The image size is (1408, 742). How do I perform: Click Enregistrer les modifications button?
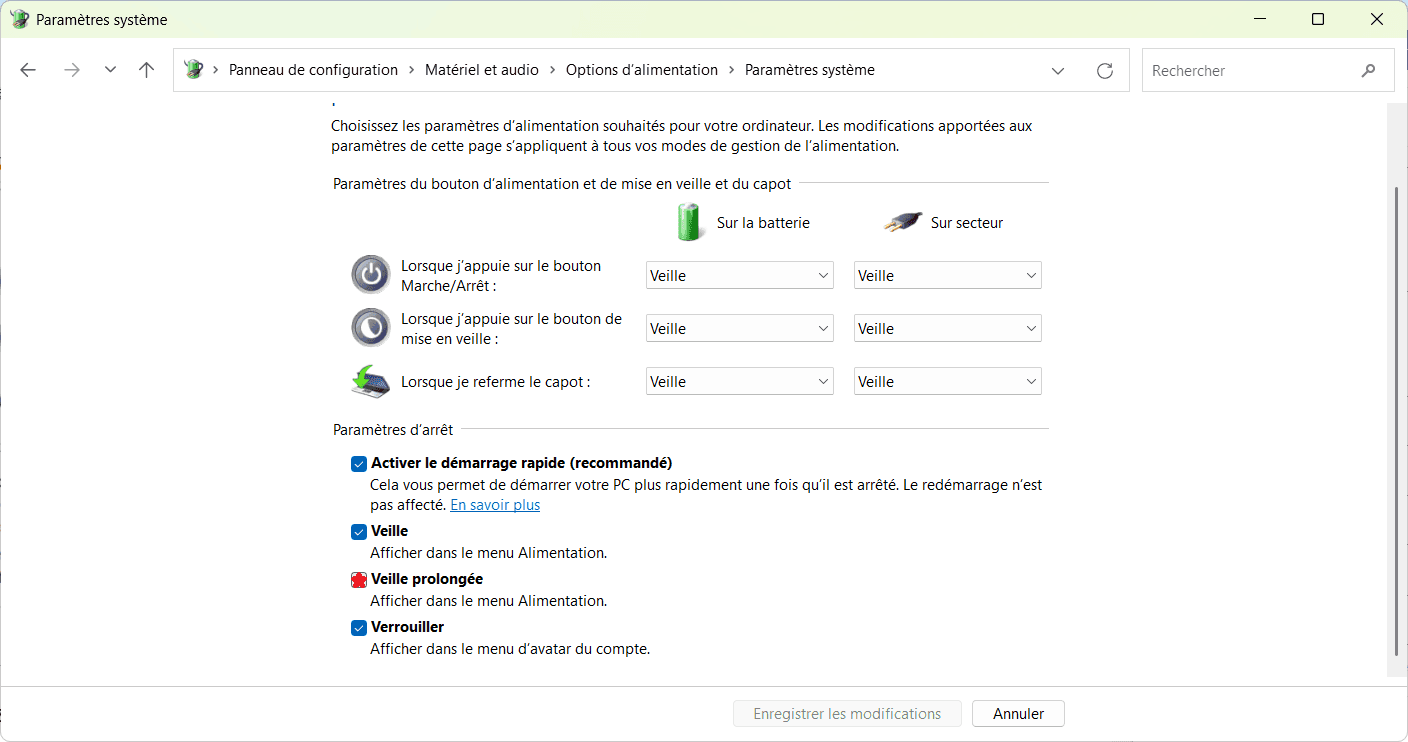coord(847,714)
